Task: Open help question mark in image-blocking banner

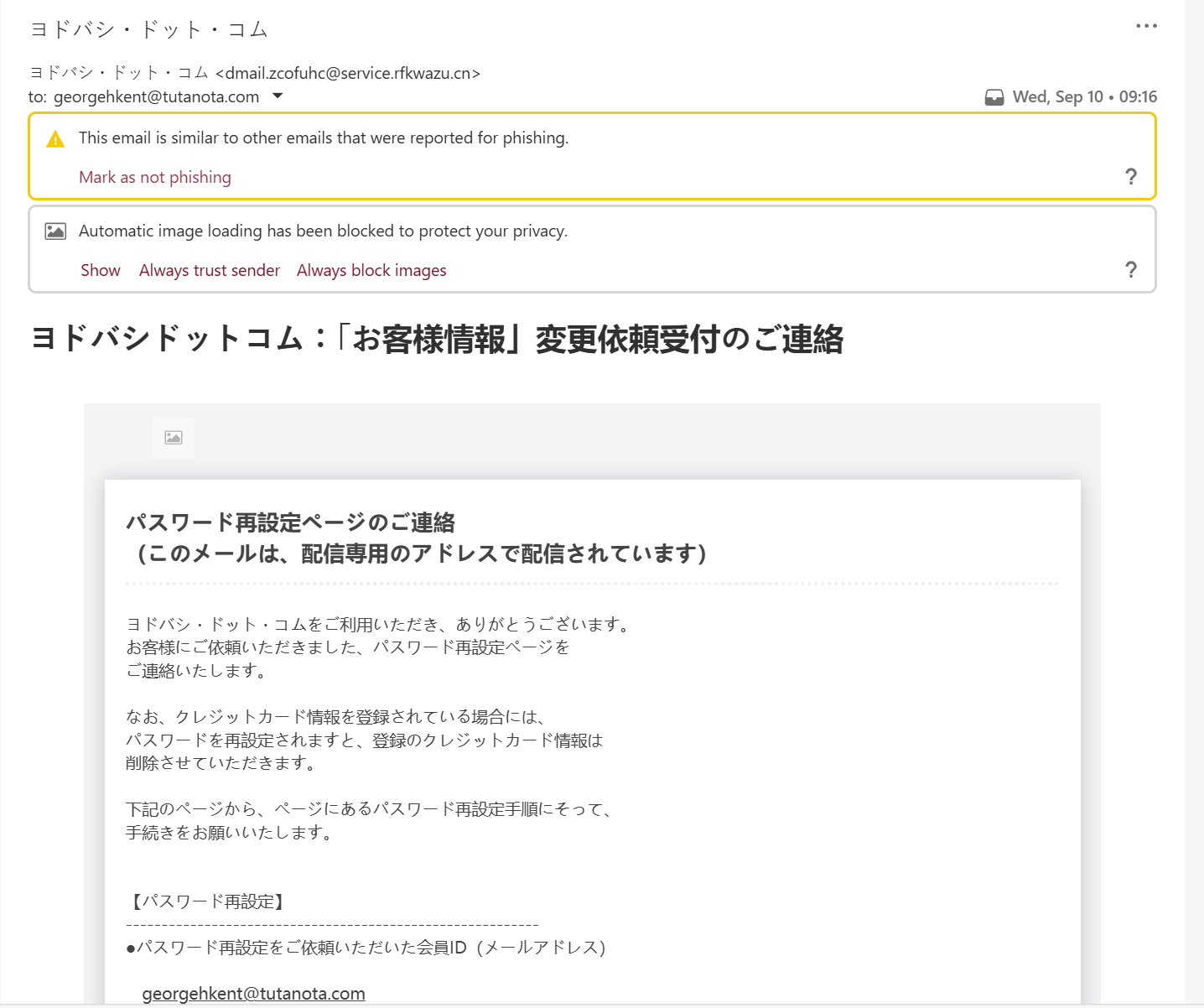Action: [x=1130, y=269]
